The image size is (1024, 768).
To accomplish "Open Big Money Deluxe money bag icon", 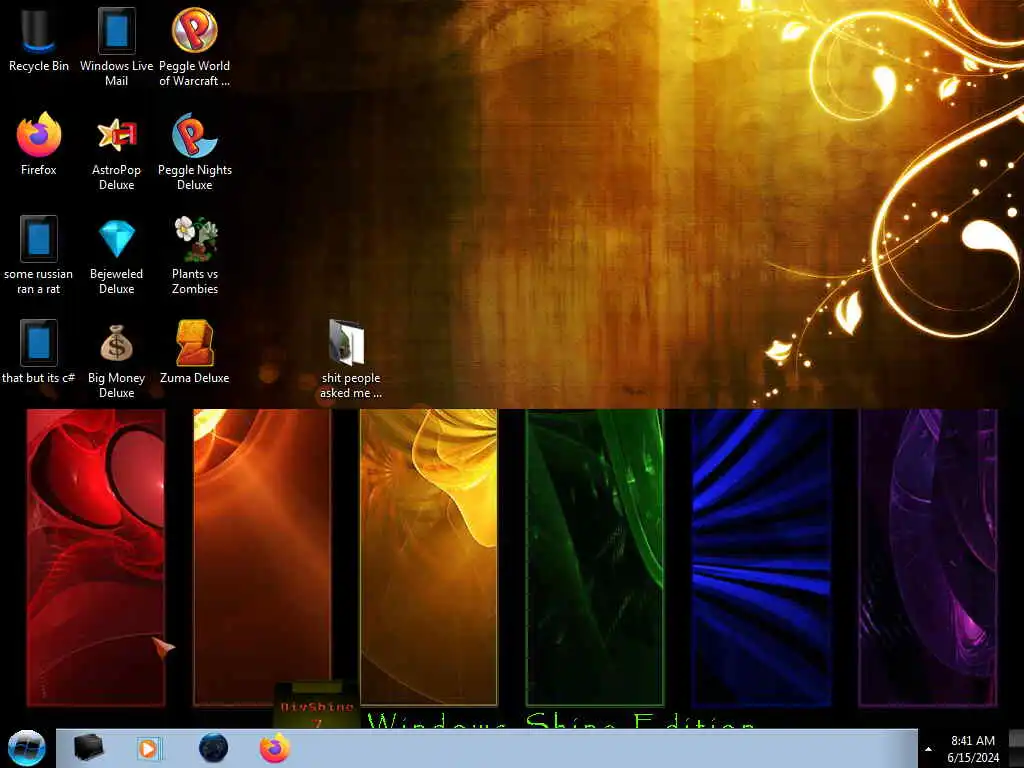I will (x=116, y=359).
